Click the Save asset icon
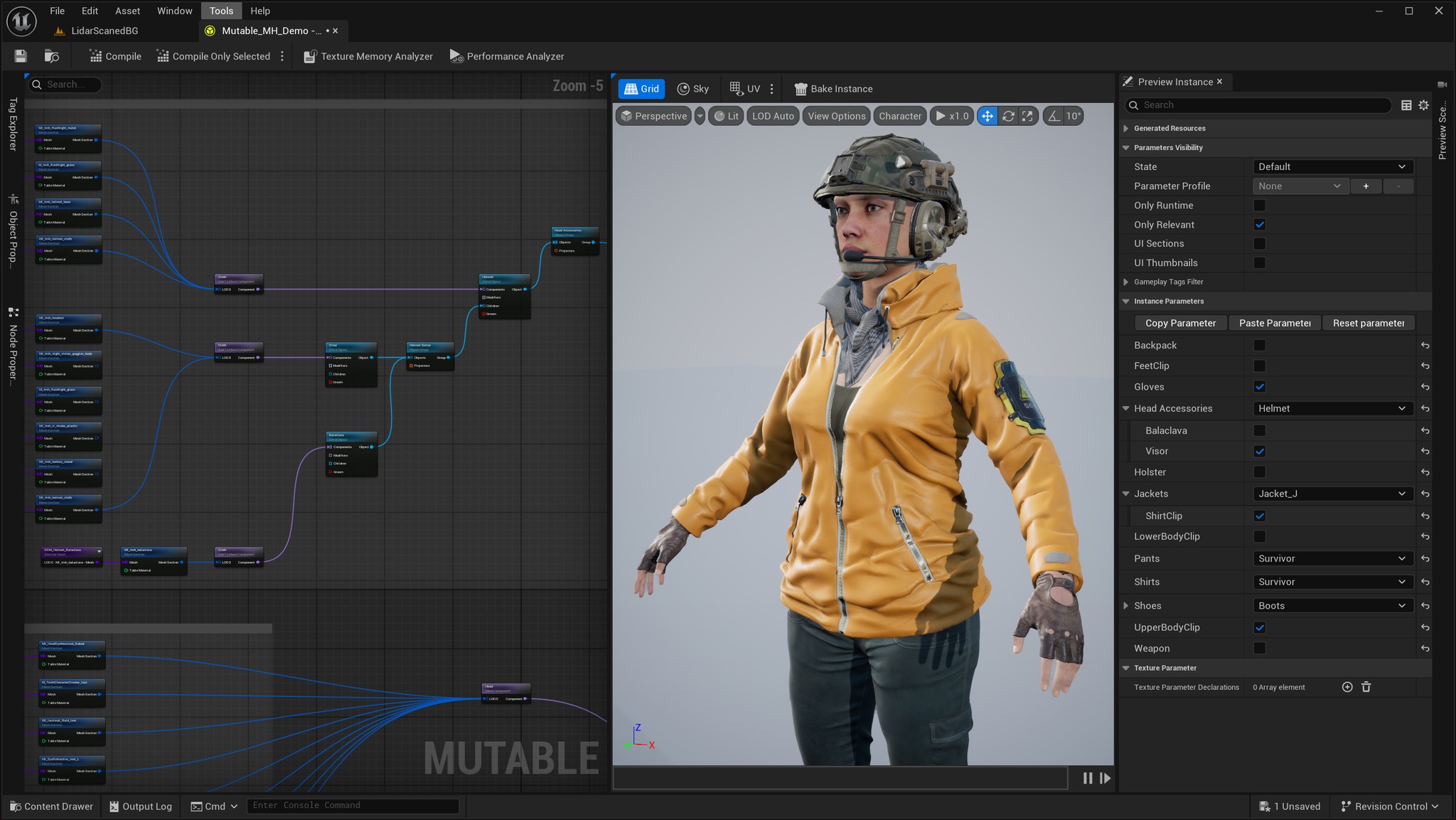Viewport: 1456px width, 820px height. point(19,55)
